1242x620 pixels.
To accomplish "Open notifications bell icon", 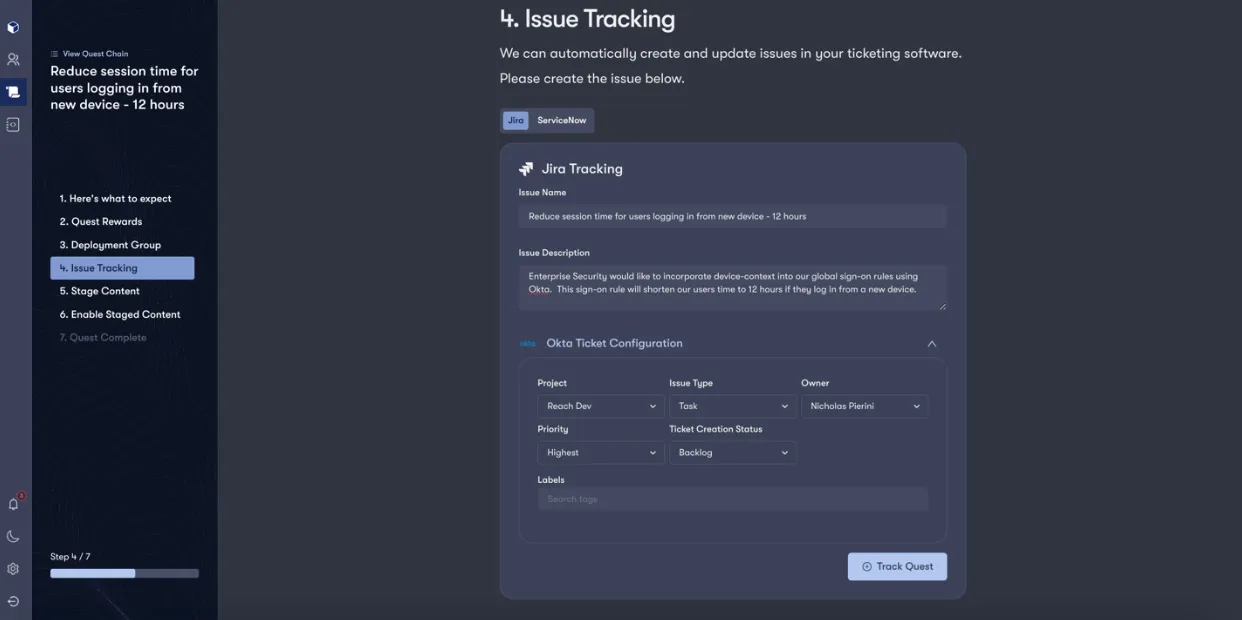I will point(13,504).
